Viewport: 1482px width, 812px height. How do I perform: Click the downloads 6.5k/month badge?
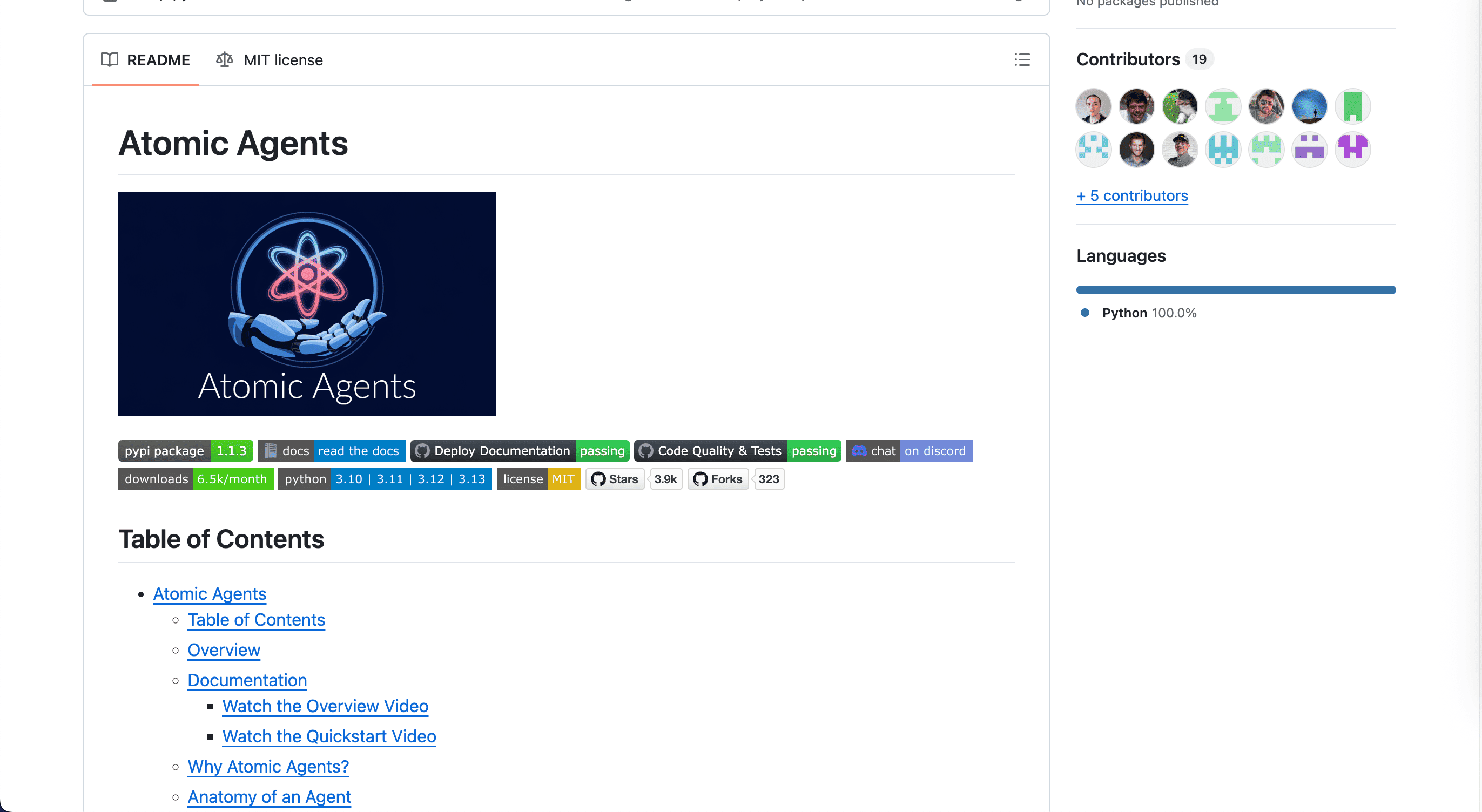tap(196, 479)
